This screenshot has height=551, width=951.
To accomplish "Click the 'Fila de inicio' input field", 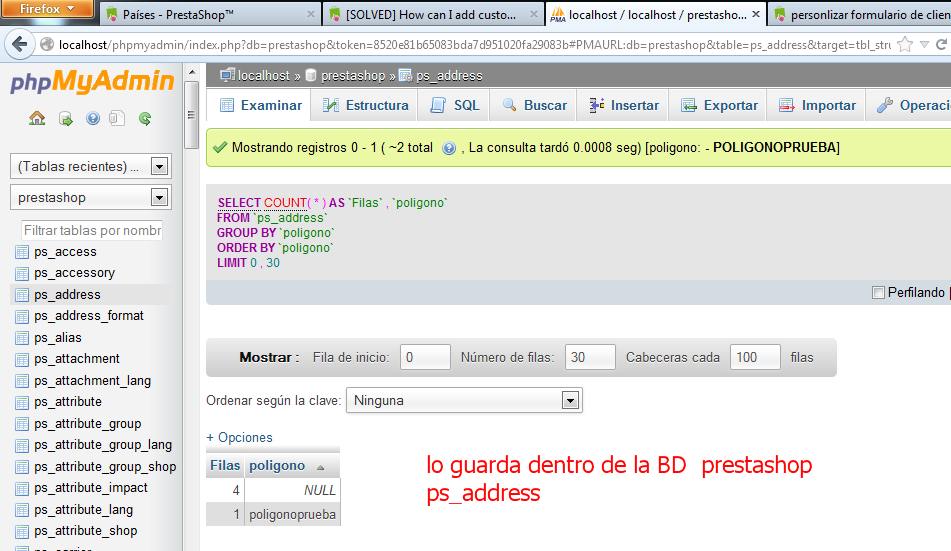I will click(x=425, y=357).
